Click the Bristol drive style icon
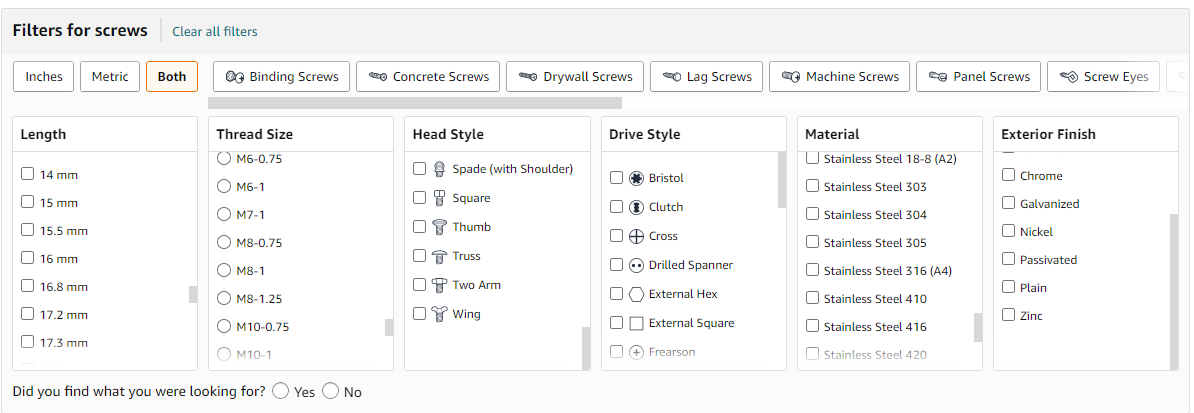This screenshot has width=1194, height=413. coord(637,178)
